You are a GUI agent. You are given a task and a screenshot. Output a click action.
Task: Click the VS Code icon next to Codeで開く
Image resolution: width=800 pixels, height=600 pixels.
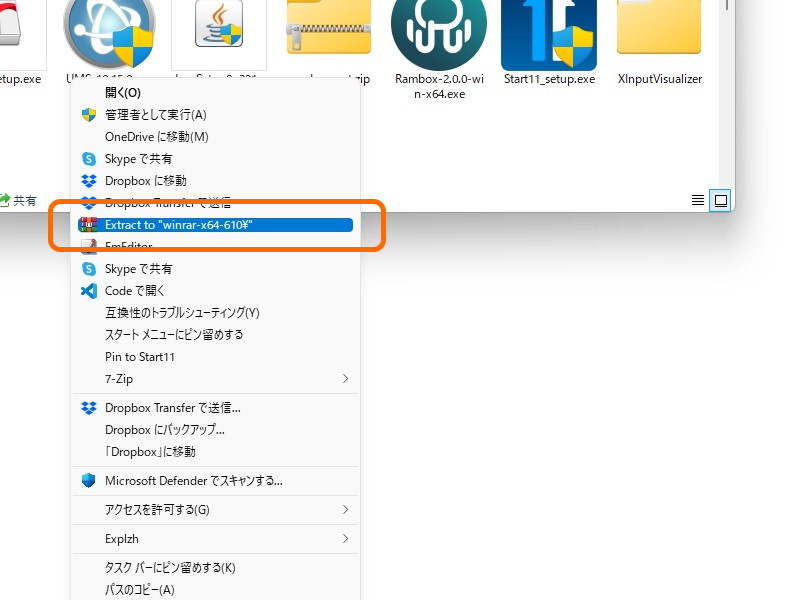point(89,290)
